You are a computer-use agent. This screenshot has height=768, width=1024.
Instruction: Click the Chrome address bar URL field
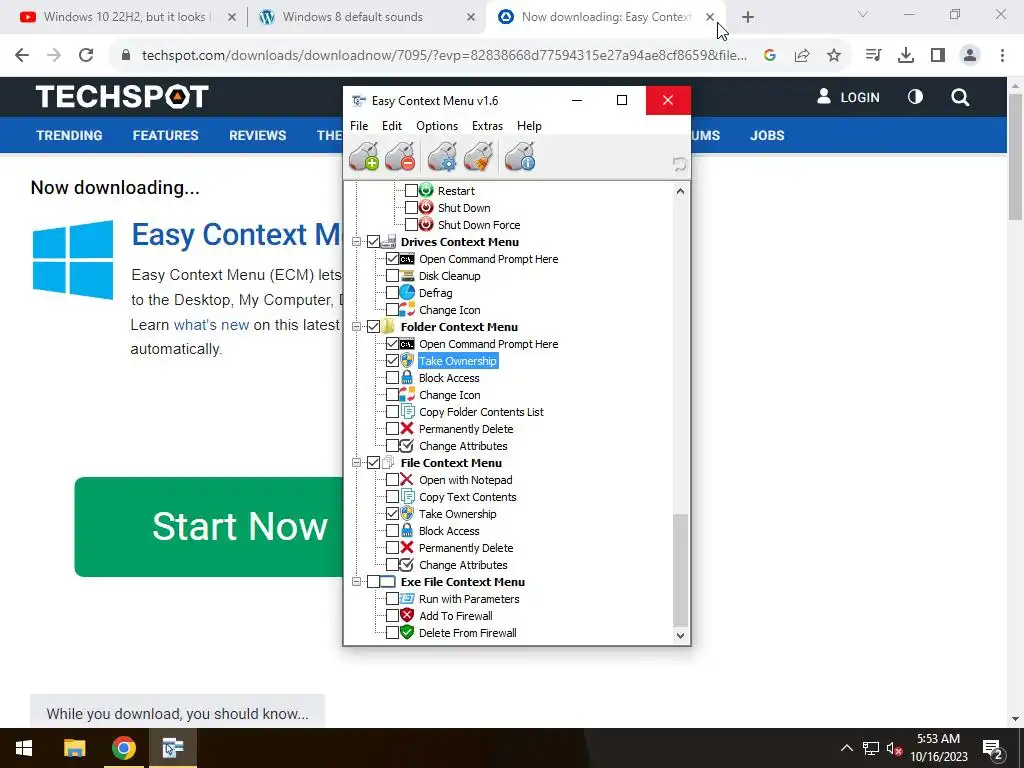pyautogui.click(x=444, y=56)
